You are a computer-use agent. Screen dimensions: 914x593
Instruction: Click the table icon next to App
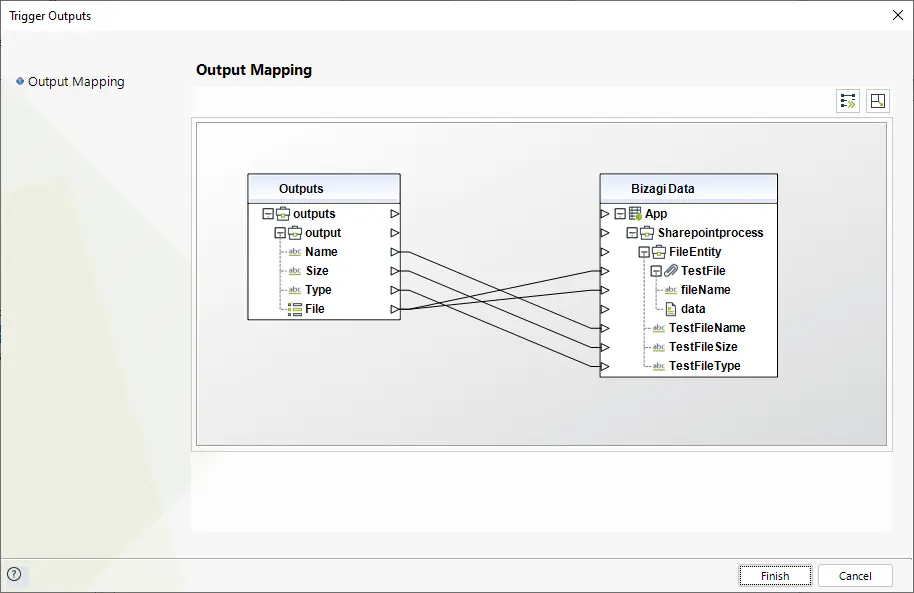(635, 214)
